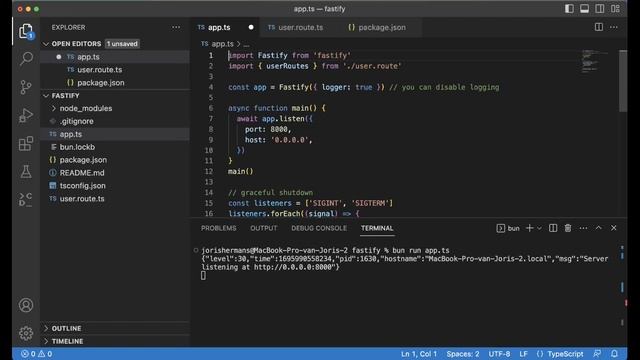Screen dimensions: 640x360
Task: Toggle secondary side bar layout icon
Action: click(600, 9)
